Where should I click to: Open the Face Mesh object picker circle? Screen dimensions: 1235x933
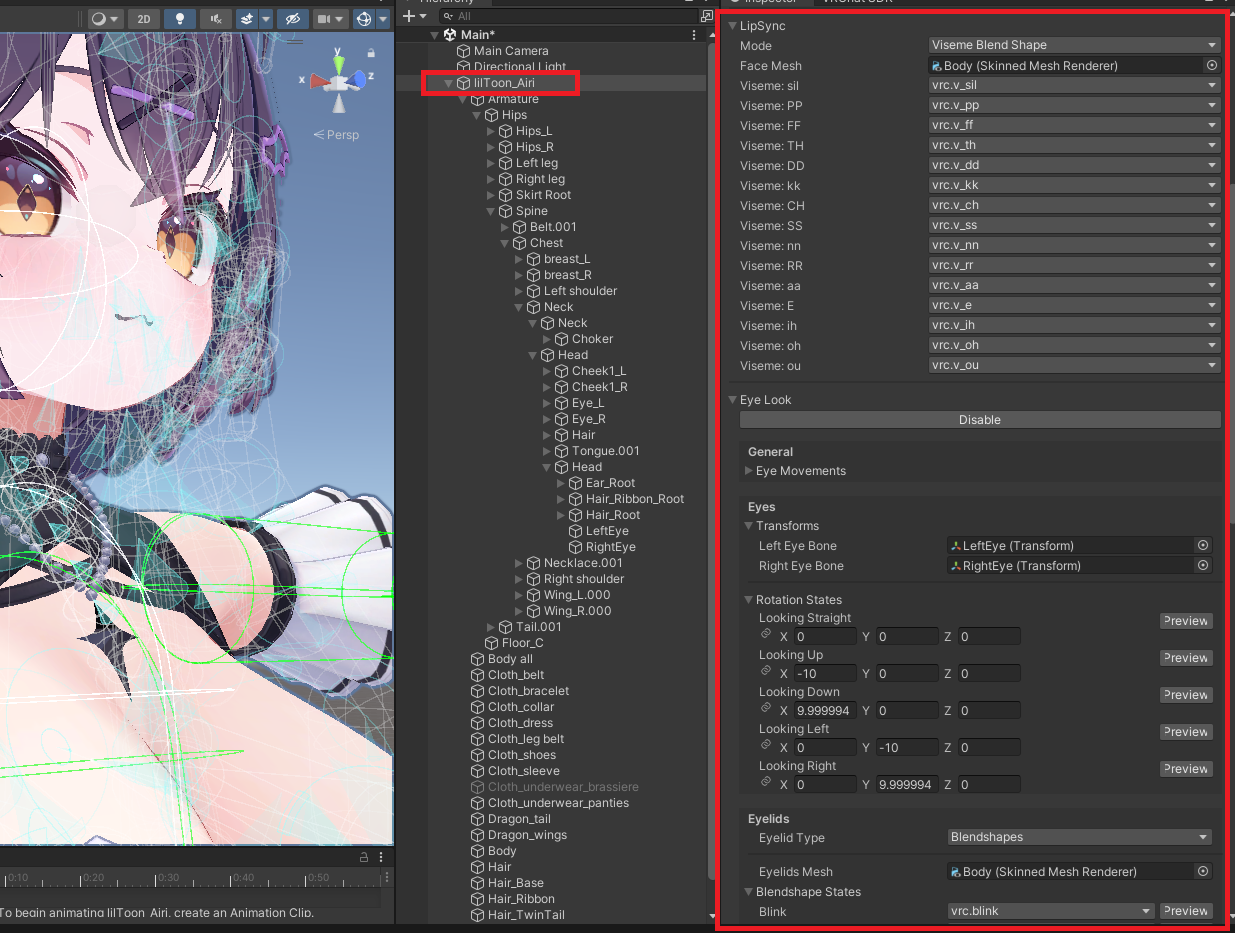[1211, 65]
